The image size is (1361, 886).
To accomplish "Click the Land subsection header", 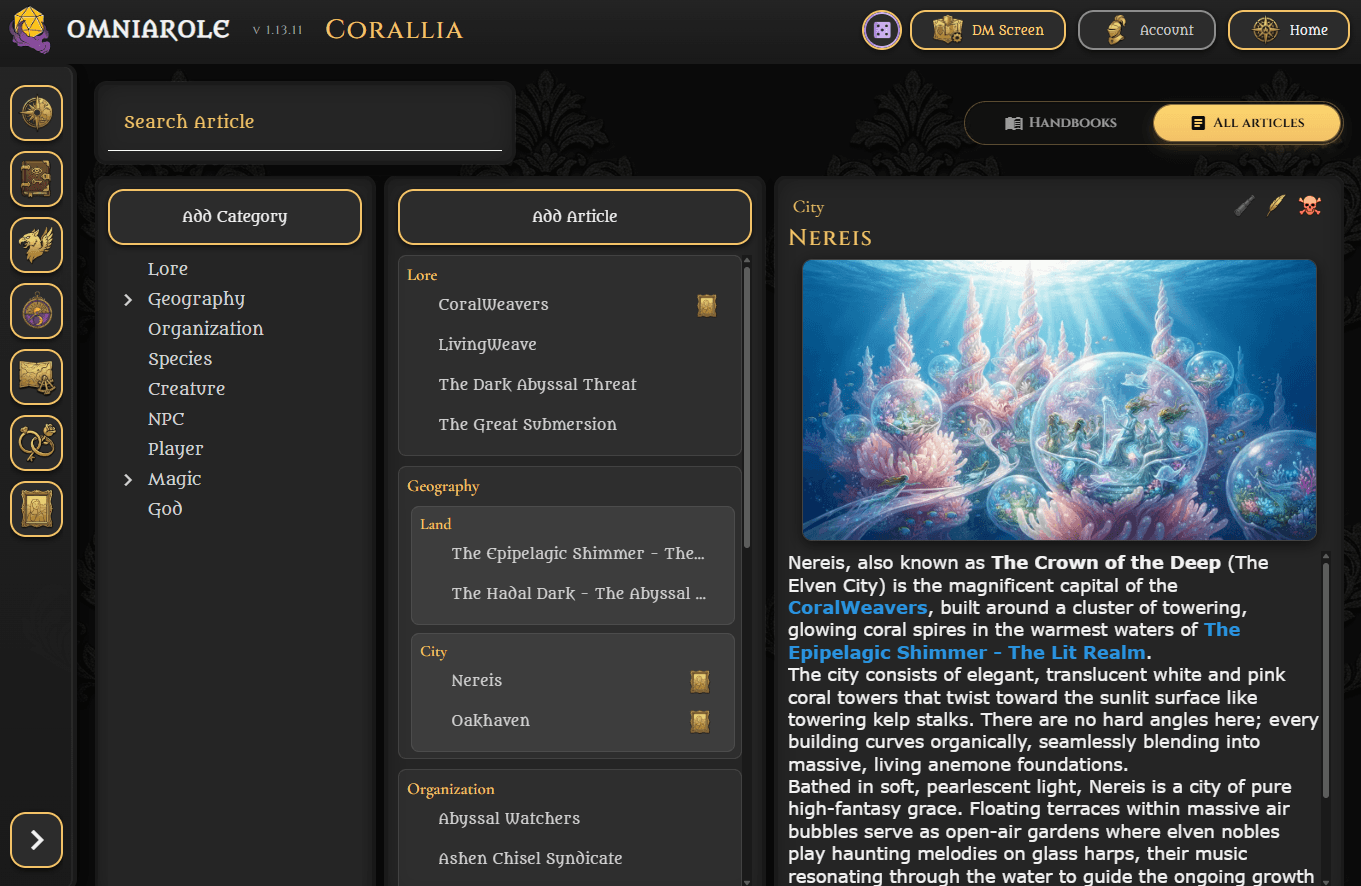I will [435, 524].
